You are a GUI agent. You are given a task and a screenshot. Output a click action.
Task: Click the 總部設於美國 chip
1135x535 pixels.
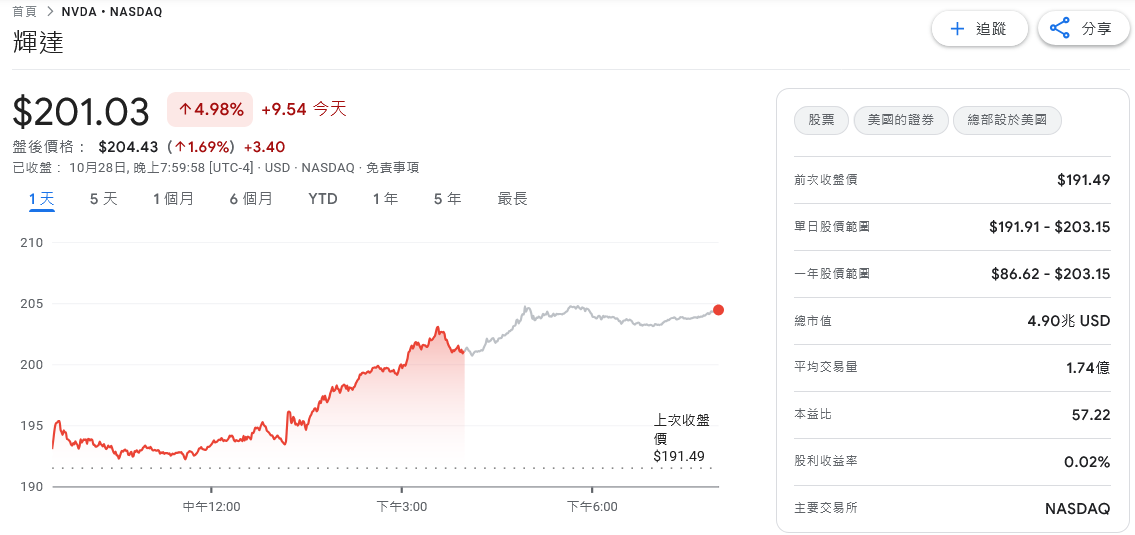(1007, 120)
